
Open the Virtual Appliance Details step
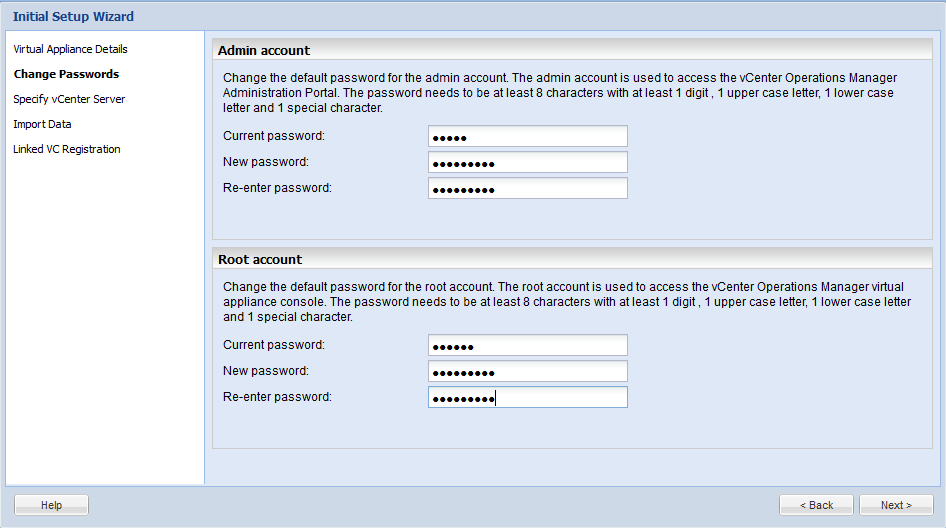pyautogui.click(x=70, y=49)
